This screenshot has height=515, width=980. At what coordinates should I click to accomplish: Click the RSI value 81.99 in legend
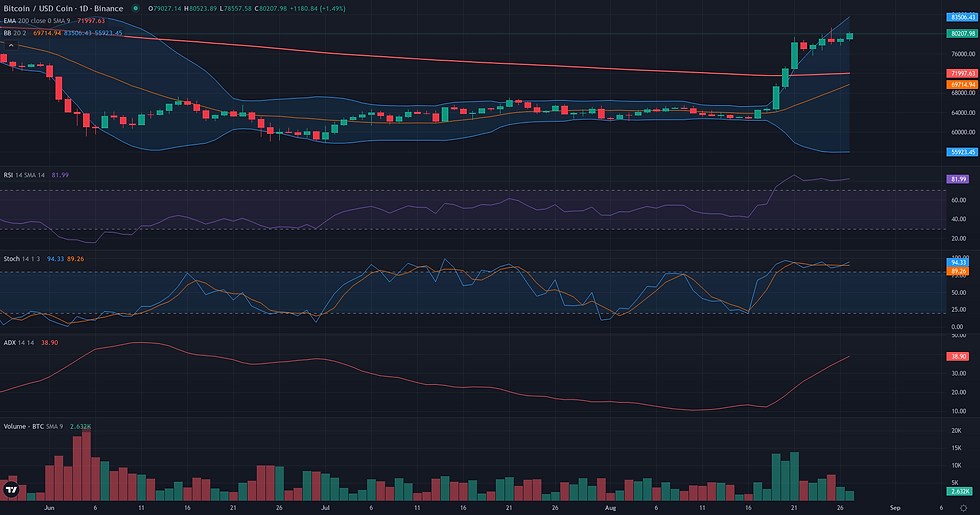tap(60, 175)
